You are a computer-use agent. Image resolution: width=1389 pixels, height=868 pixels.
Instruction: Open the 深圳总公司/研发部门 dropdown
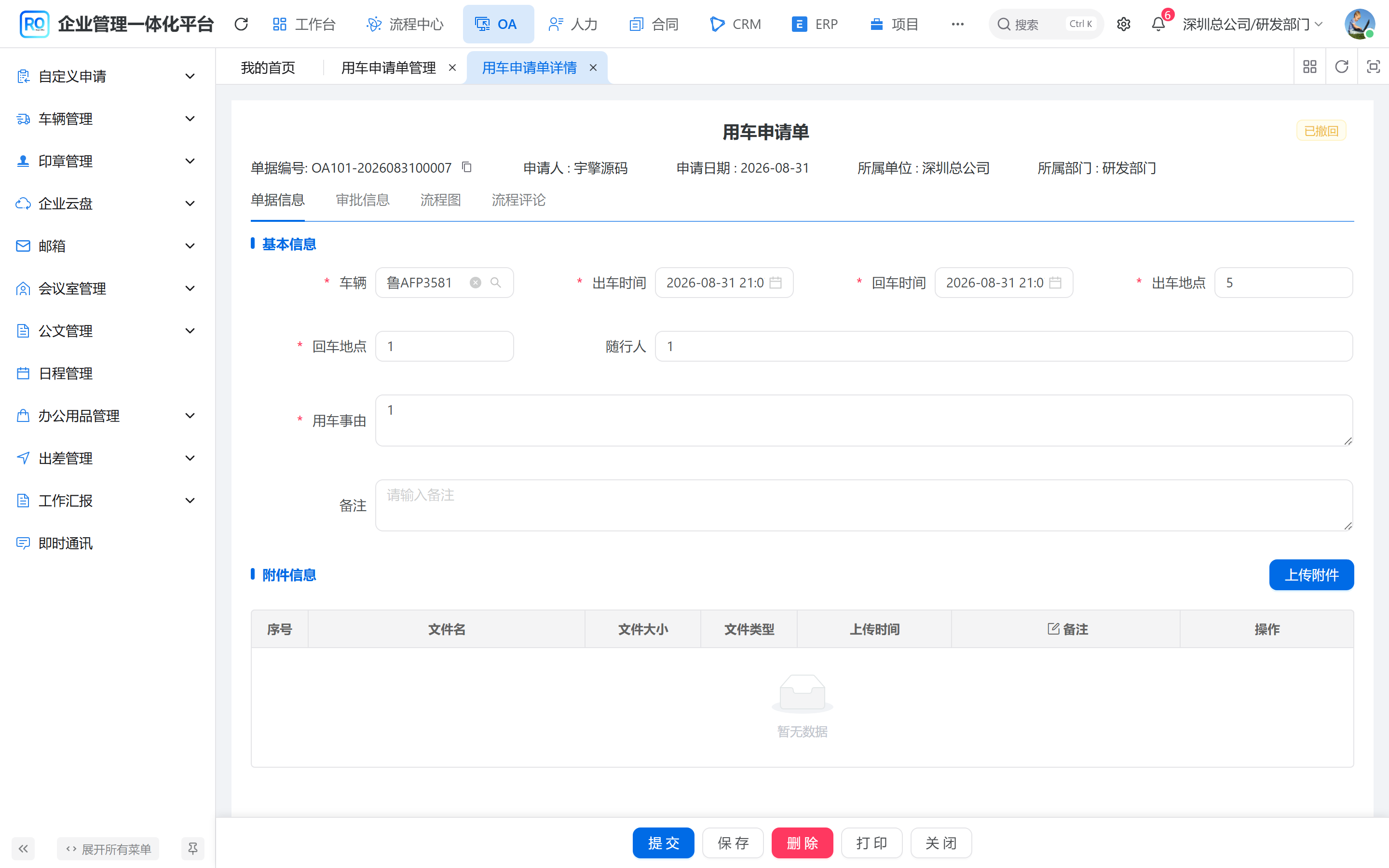tap(1253, 24)
